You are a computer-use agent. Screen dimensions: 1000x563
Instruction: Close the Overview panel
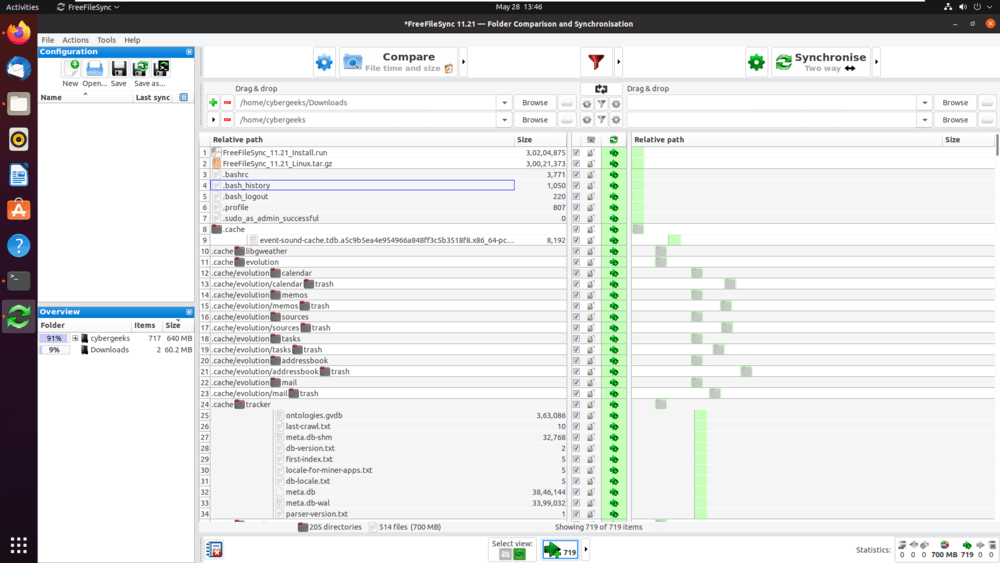(189, 312)
